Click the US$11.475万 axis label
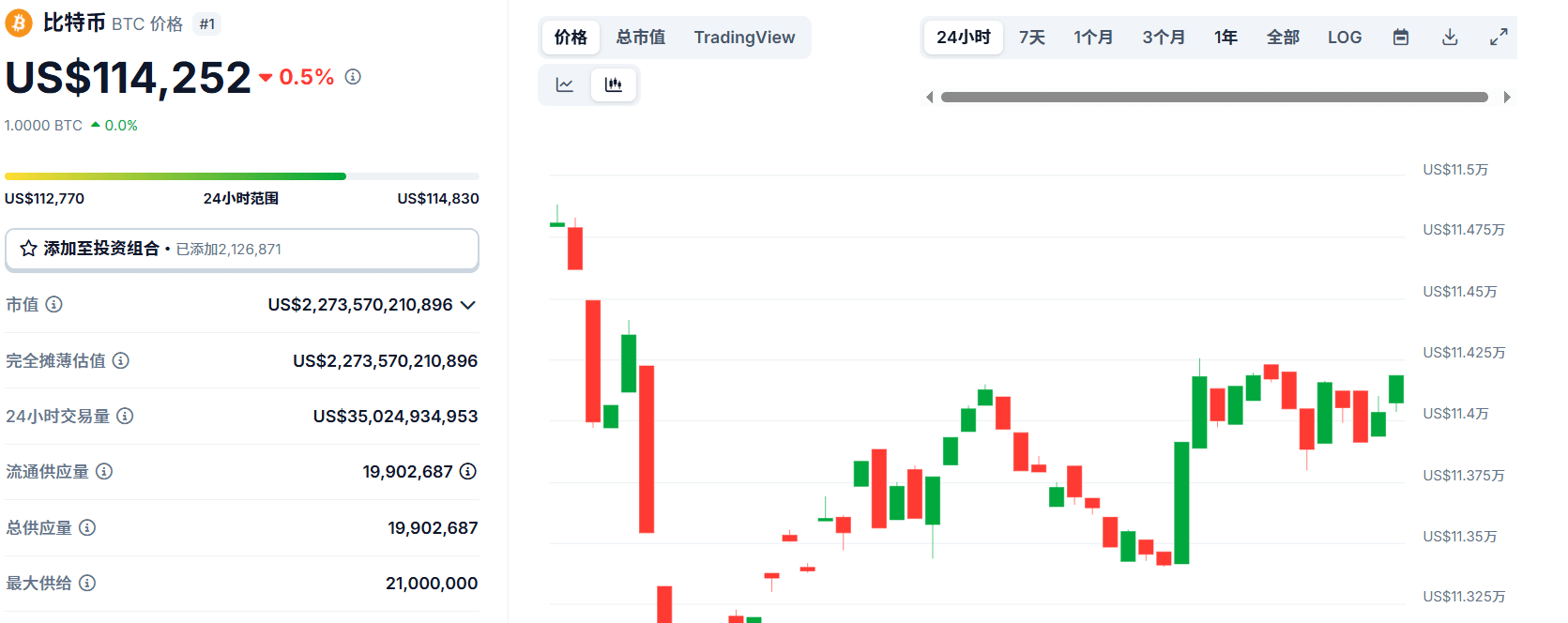The height and width of the screenshot is (623, 1568). 1464,230
